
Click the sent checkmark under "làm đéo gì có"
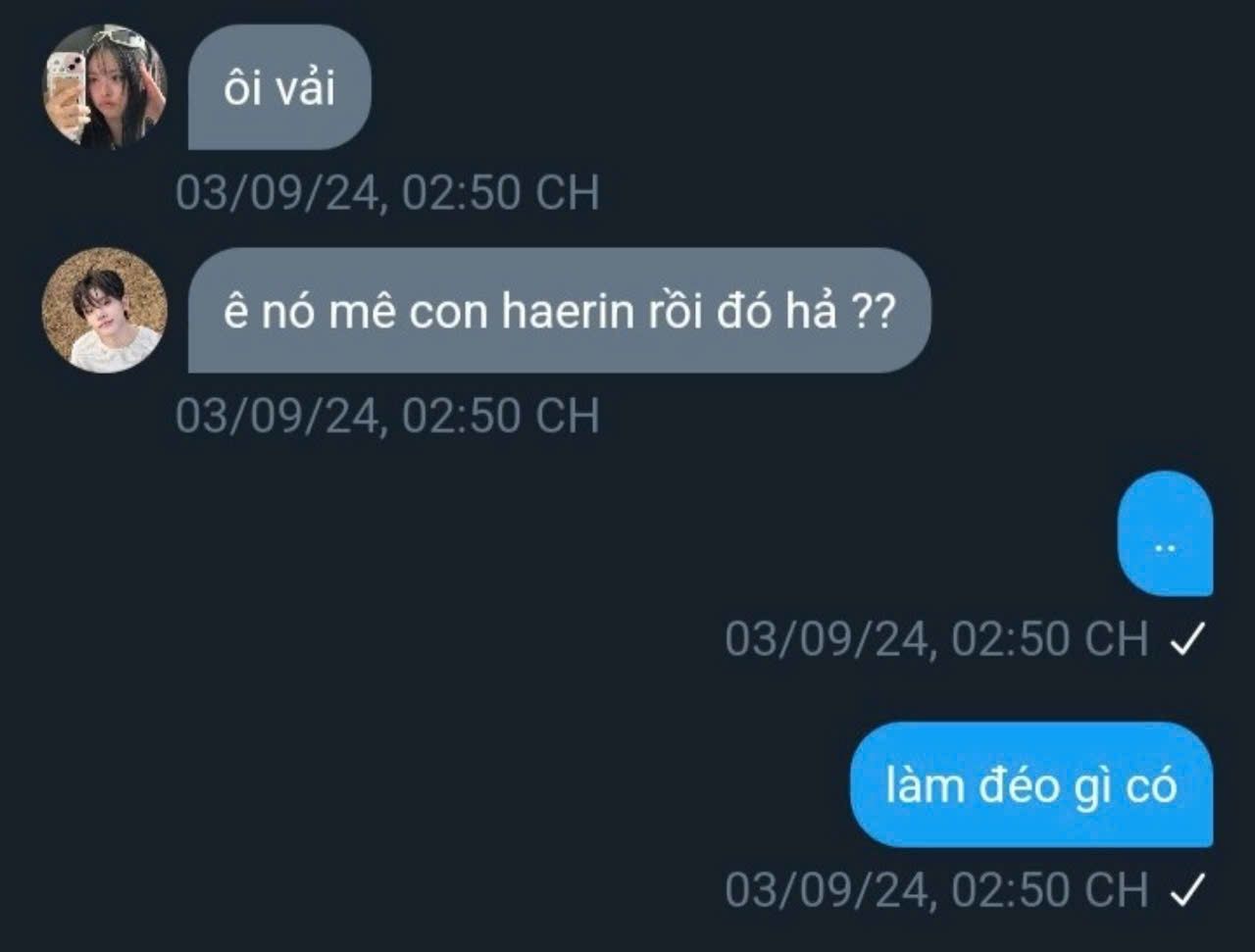point(1187,890)
